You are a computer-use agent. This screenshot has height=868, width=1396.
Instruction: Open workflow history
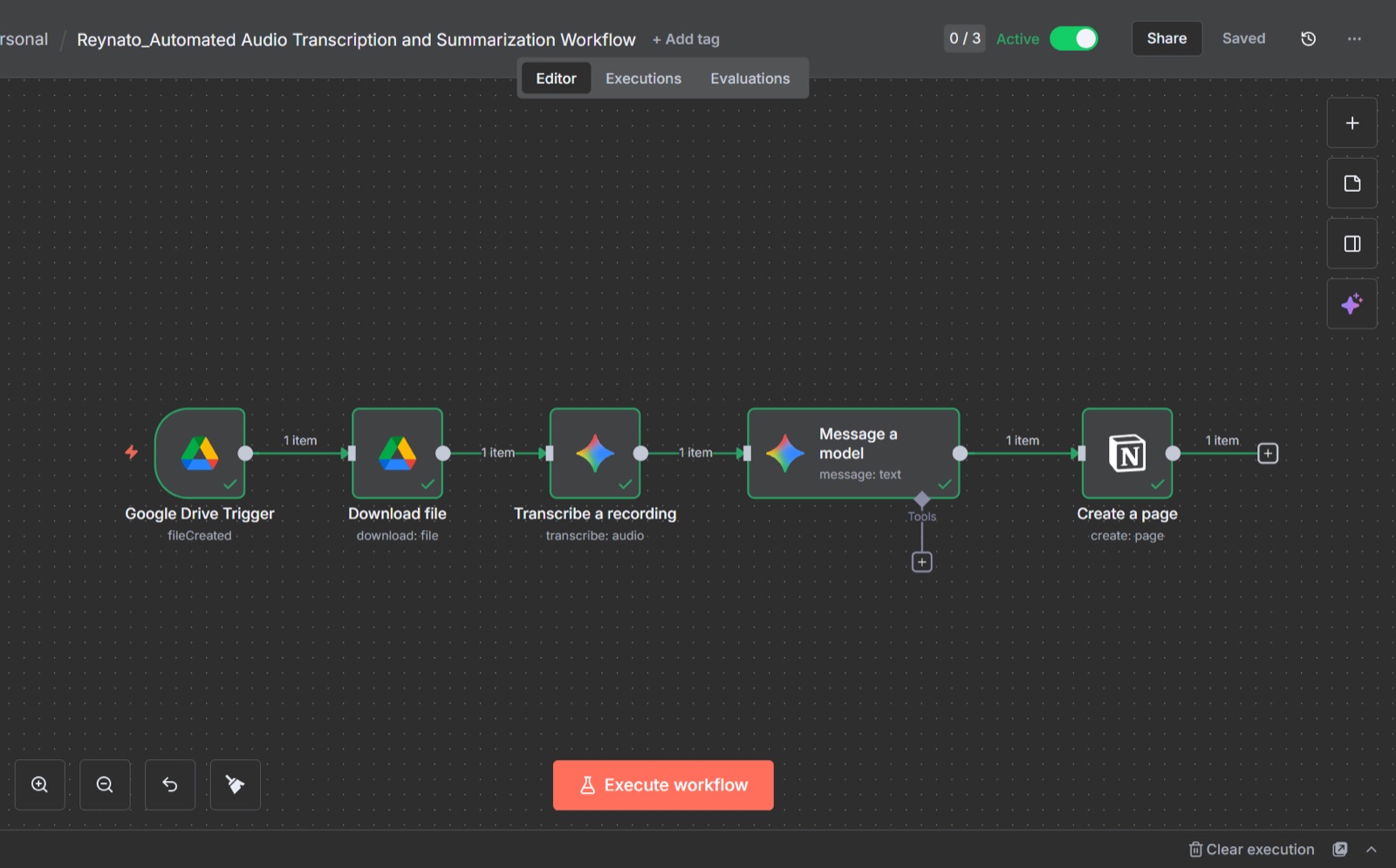(x=1309, y=38)
